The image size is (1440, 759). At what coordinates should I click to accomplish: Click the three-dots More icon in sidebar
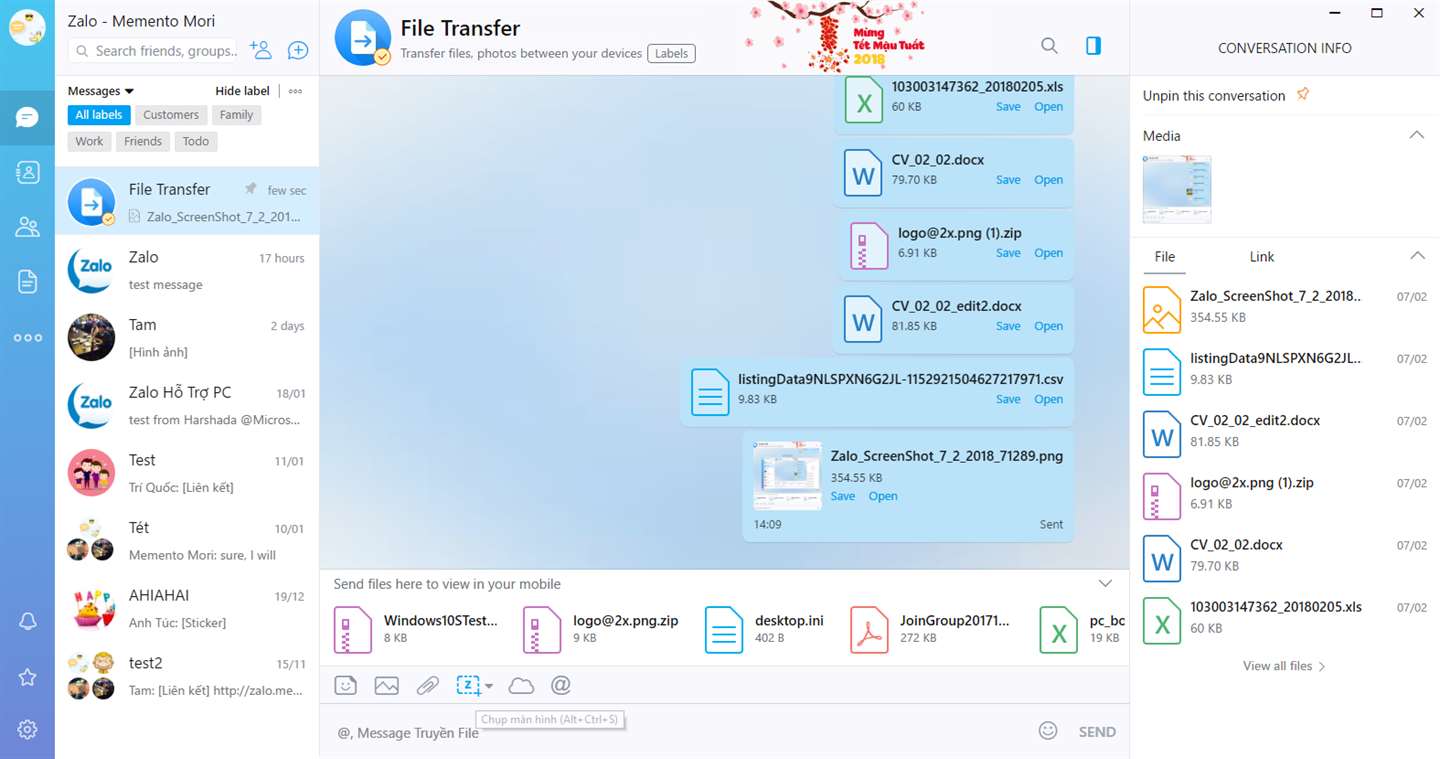pyautogui.click(x=27, y=338)
